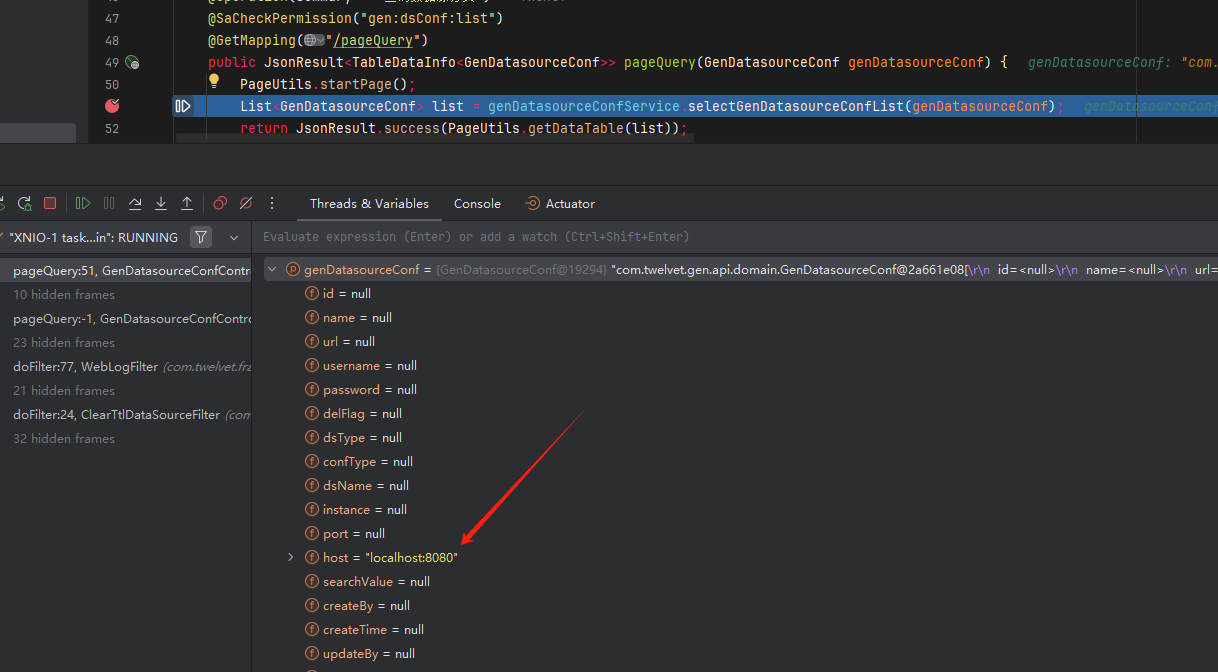Expand the host variable node

[x=291, y=558]
